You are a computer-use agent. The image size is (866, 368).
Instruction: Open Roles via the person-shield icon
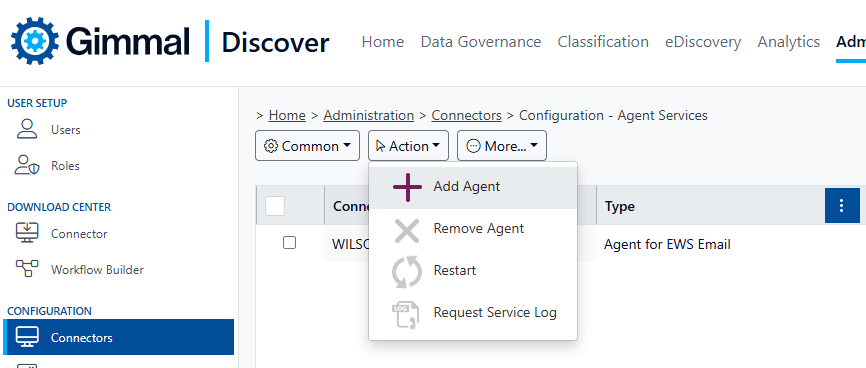[x=27, y=165]
